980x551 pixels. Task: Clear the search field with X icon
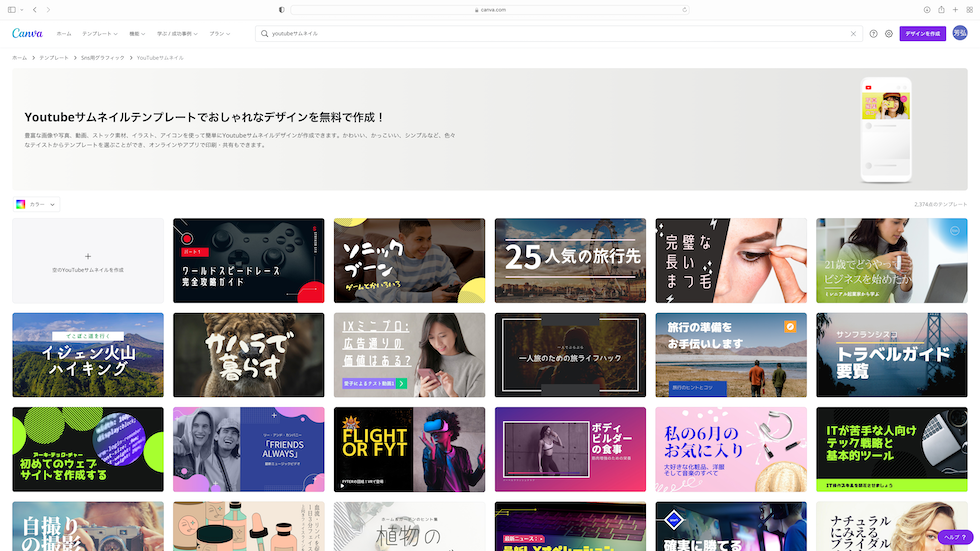(853, 34)
